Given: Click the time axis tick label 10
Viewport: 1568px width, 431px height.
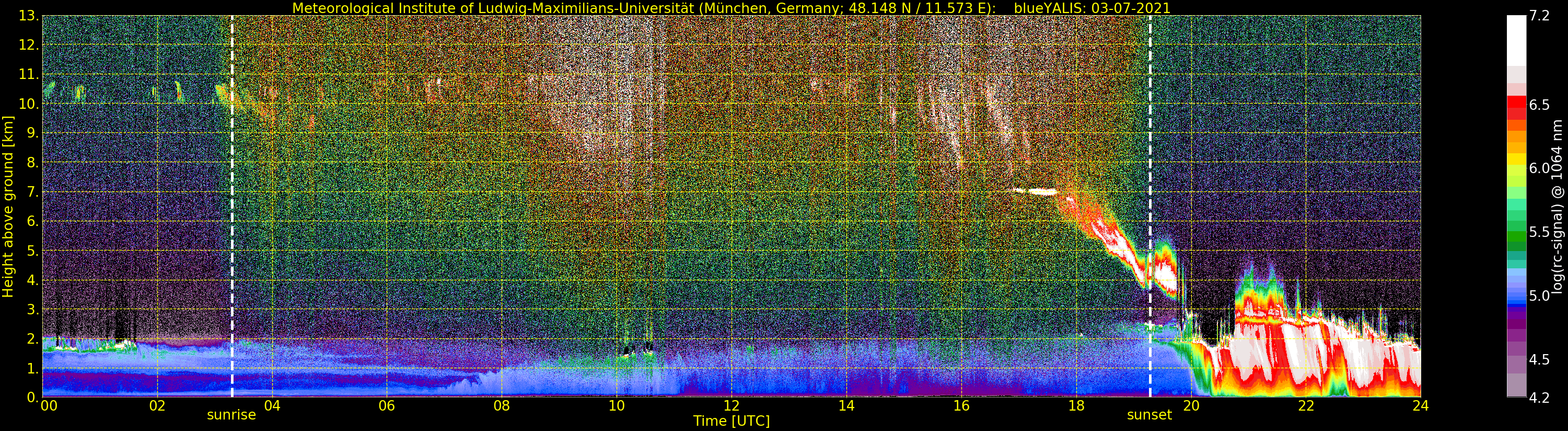Looking at the screenshot, I should point(617,406).
